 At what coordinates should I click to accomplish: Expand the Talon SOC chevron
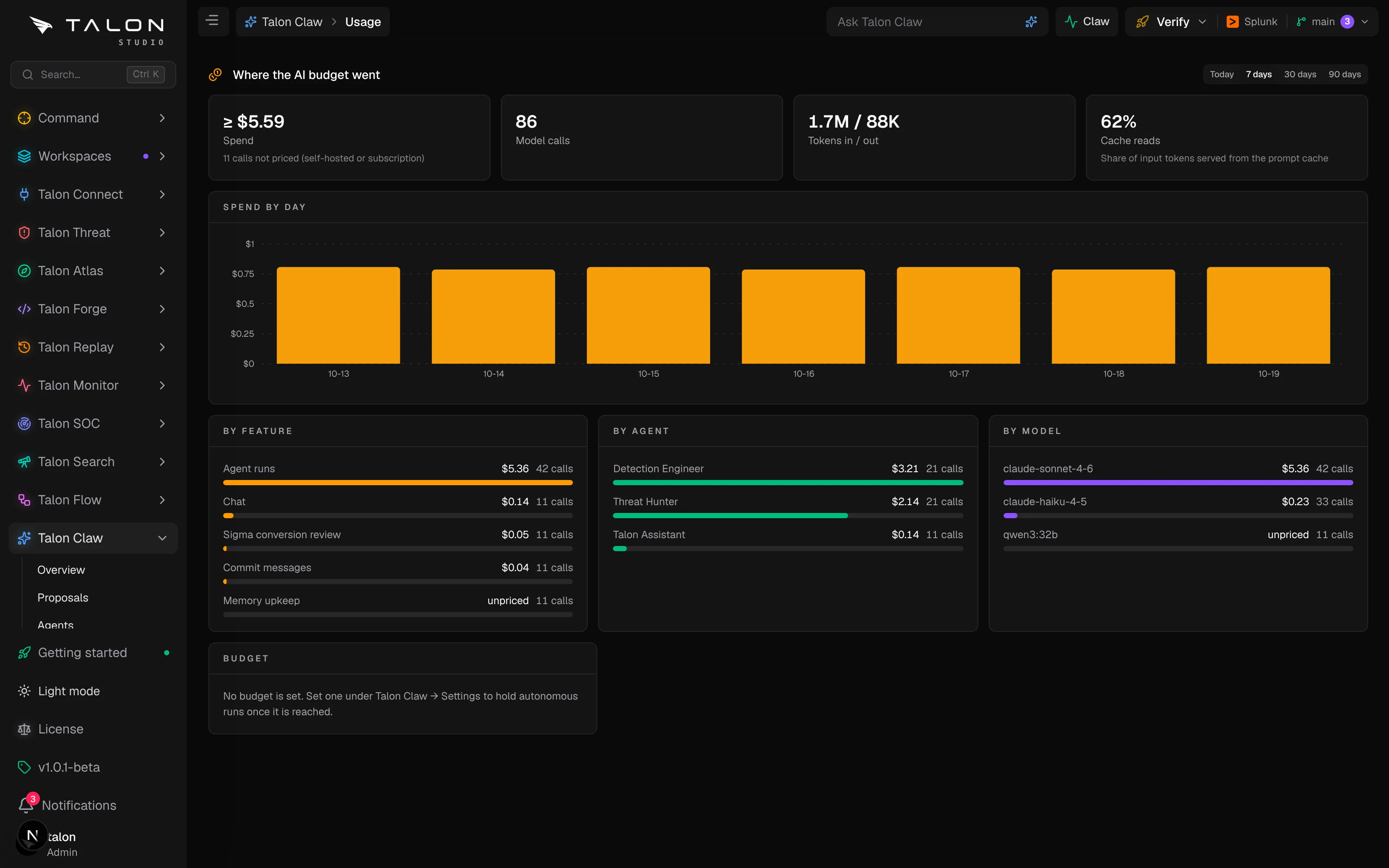point(162,423)
